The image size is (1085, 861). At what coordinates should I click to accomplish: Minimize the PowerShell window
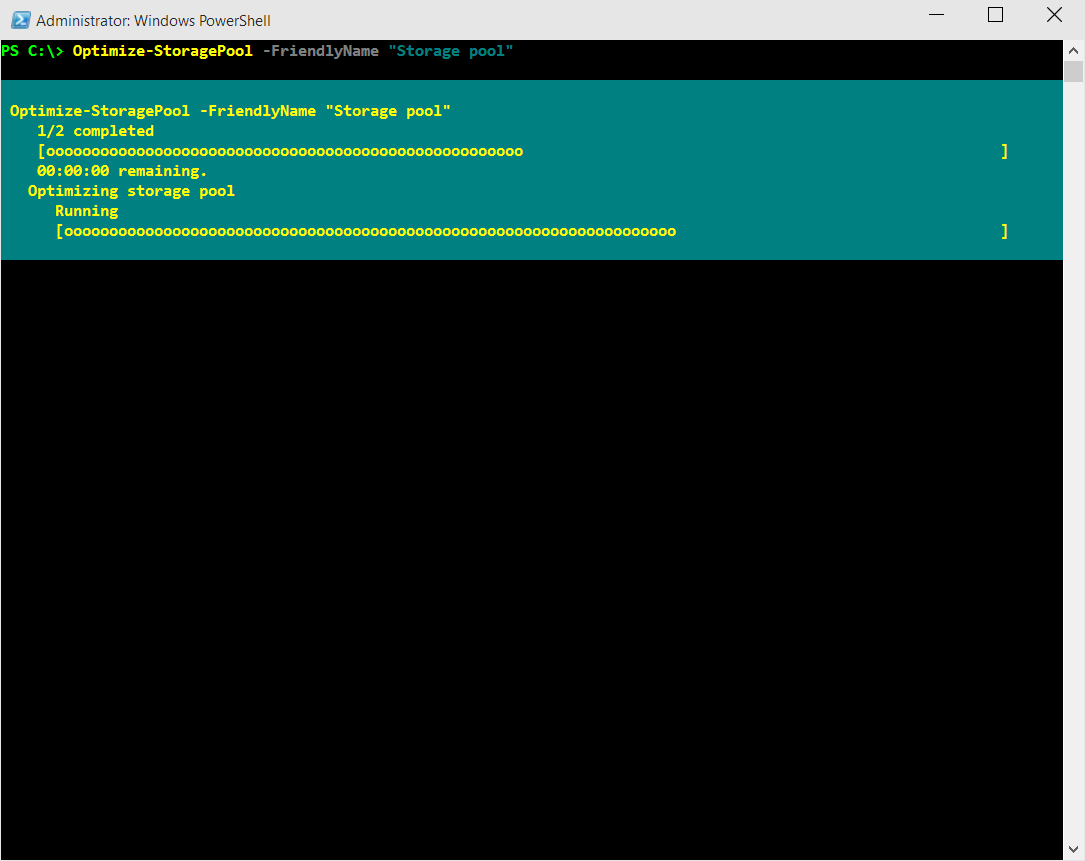[x=936, y=15]
